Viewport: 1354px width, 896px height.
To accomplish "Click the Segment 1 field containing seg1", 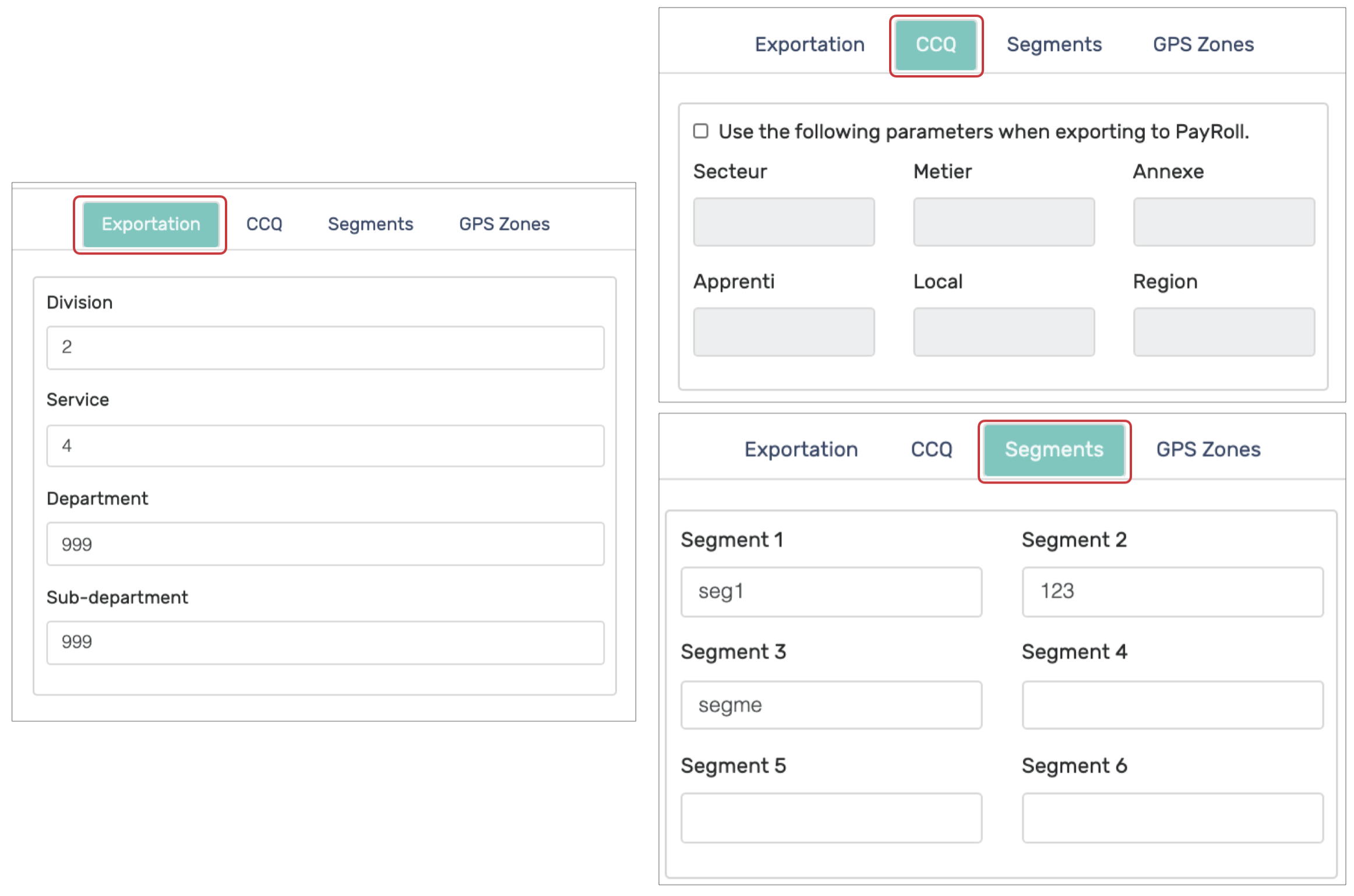I will (831, 592).
